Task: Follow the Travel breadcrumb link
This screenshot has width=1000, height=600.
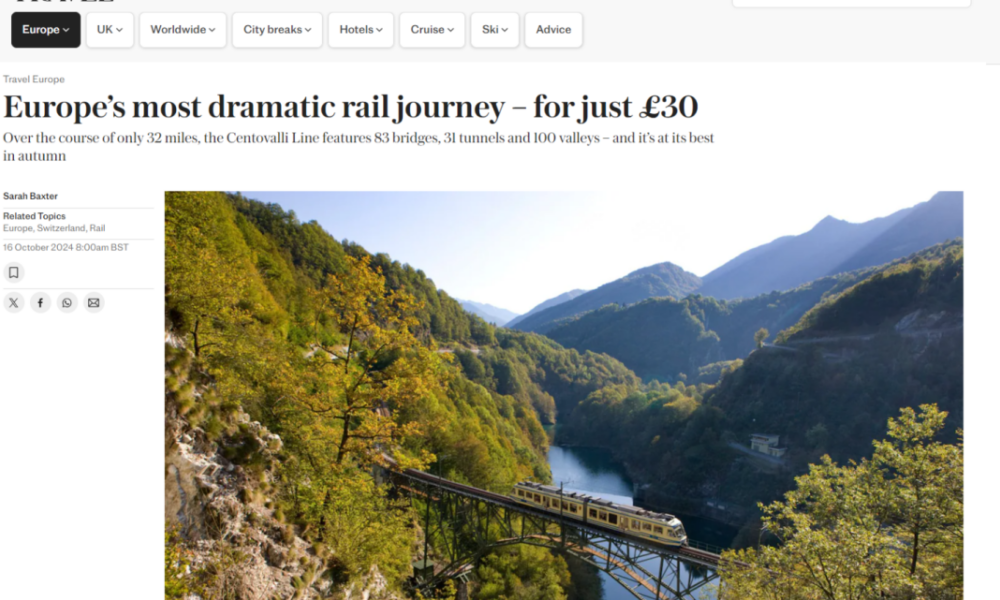Action: point(16,80)
